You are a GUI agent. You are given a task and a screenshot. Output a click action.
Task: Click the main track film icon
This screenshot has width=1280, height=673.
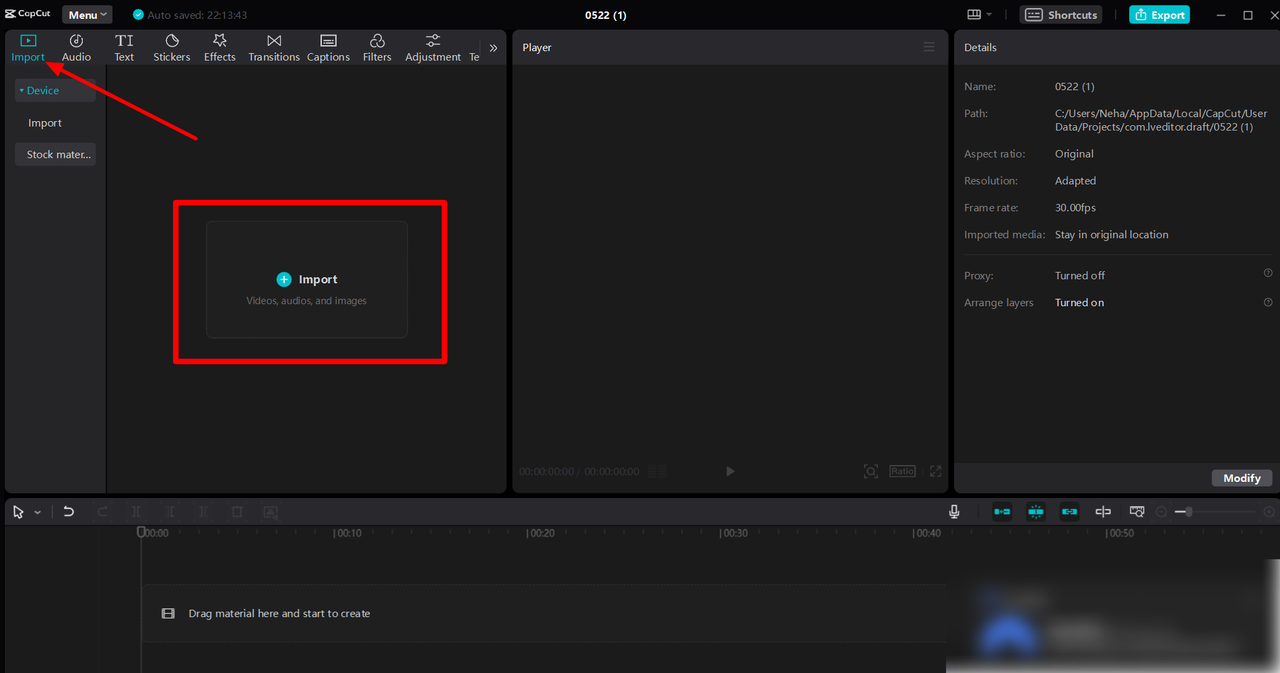168,614
